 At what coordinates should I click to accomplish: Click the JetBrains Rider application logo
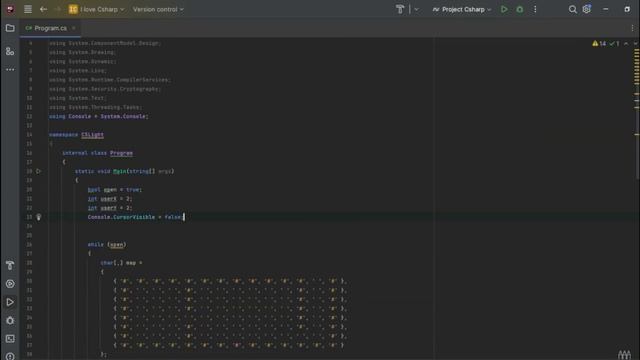10,9
